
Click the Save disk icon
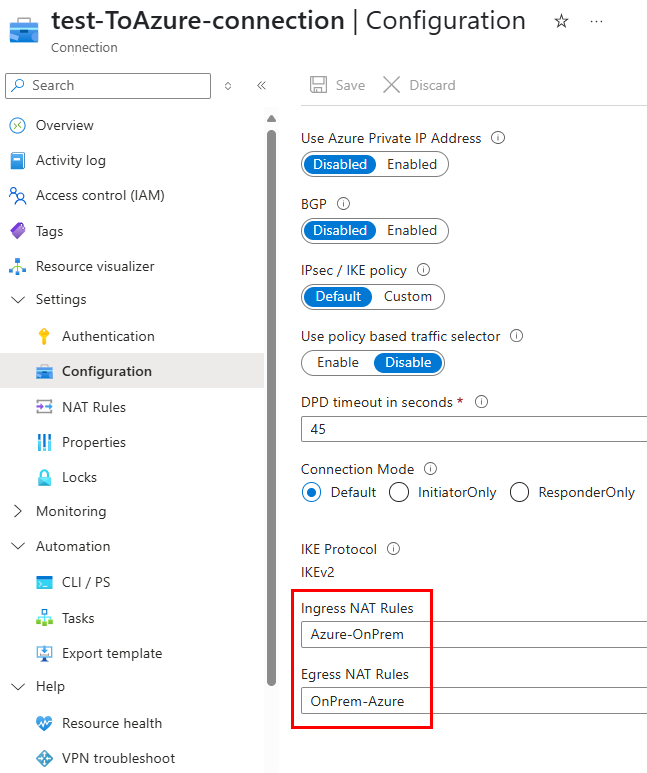tap(318, 85)
